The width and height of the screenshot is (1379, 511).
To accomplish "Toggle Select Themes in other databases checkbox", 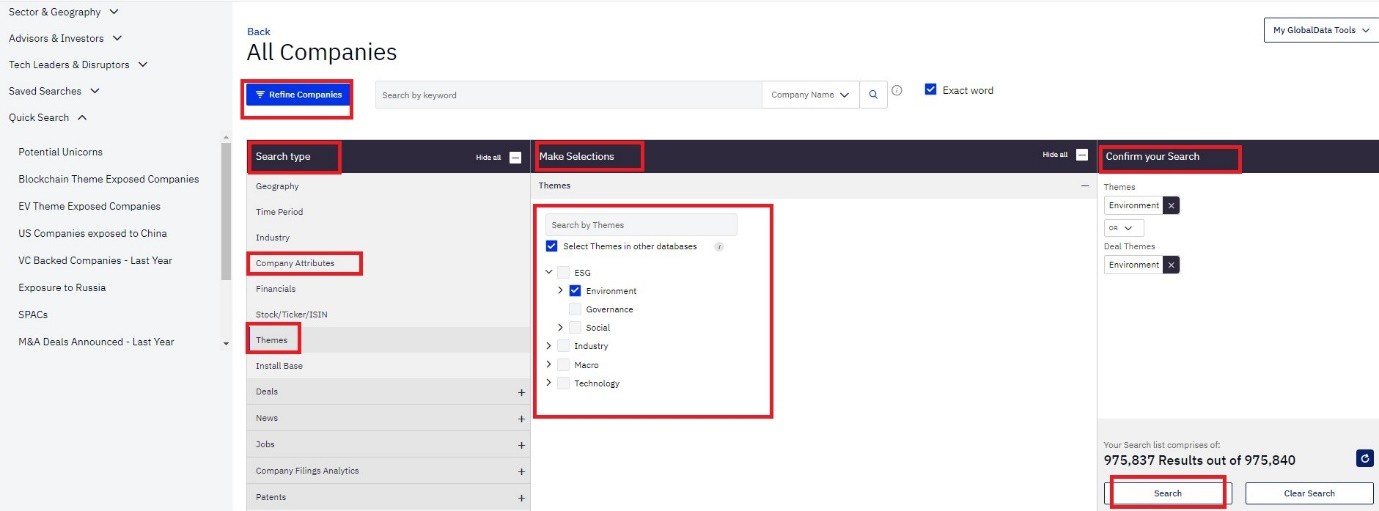I will click(552, 246).
